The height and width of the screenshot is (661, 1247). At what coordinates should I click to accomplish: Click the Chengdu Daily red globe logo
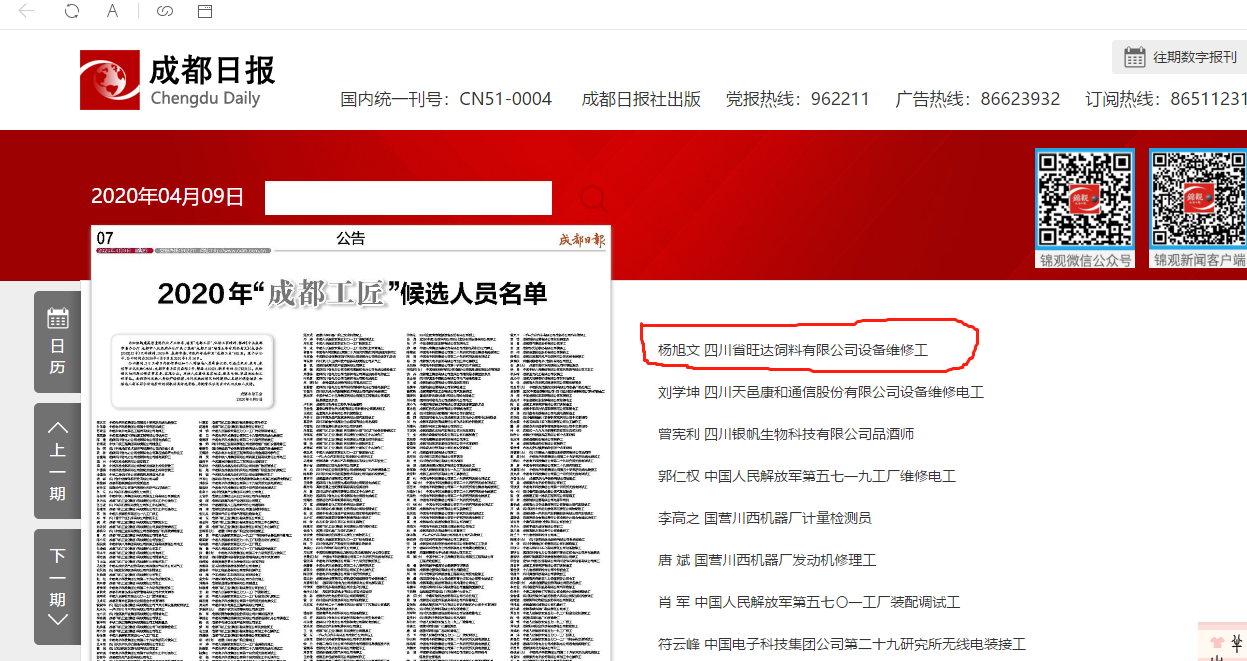[x=110, y=80]
